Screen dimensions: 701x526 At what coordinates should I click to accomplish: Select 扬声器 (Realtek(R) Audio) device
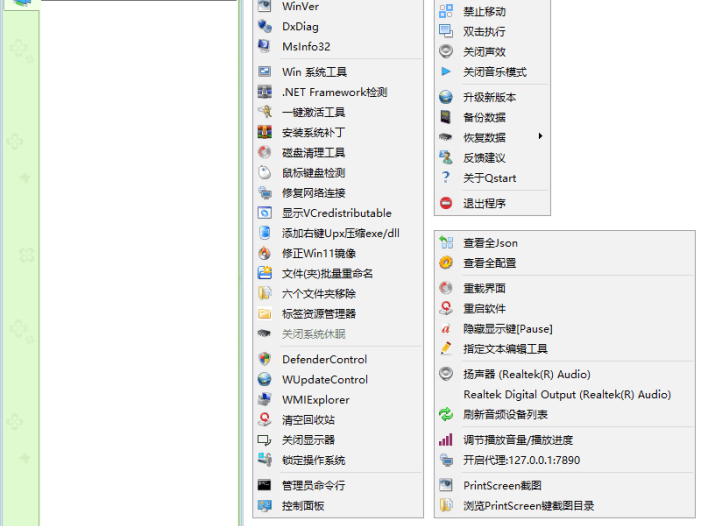coord(565,374)
